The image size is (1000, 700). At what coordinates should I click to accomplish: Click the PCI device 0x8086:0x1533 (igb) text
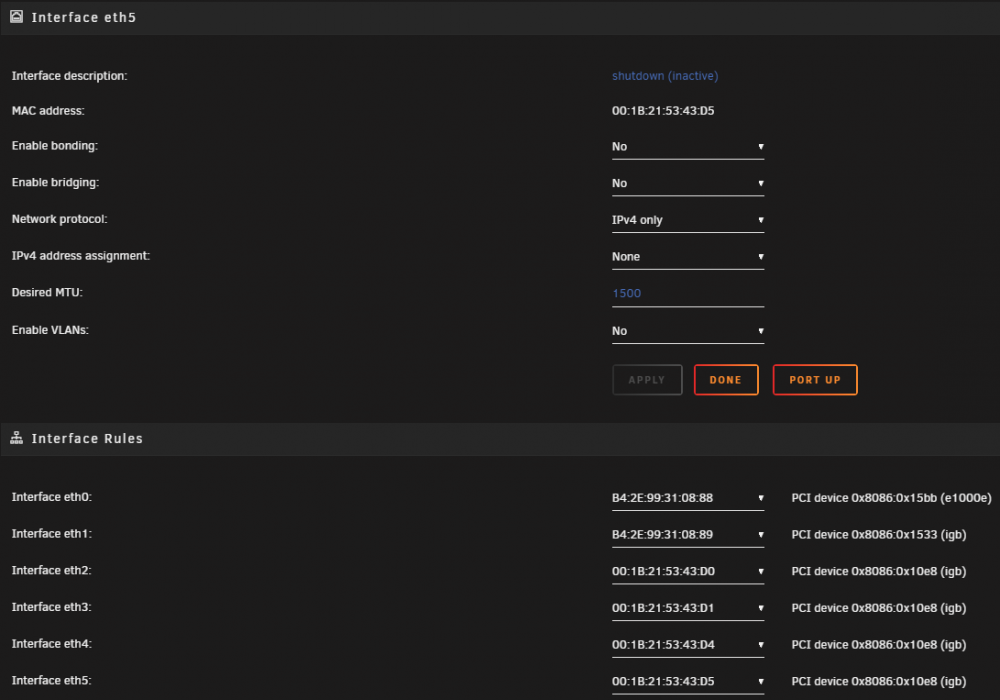click(878, 535)
